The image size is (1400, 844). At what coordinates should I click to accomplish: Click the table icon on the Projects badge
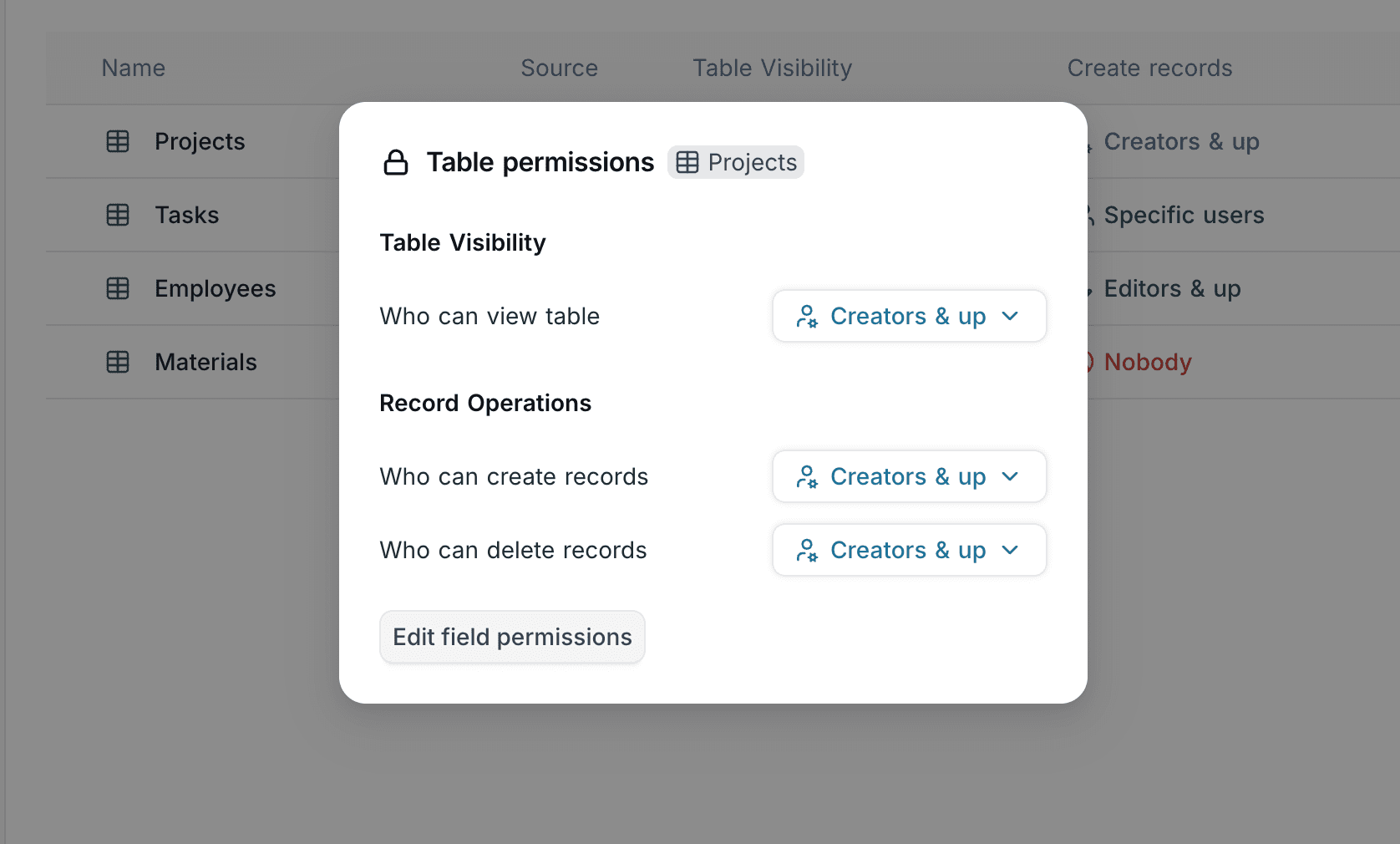click(x=687, y=162)
